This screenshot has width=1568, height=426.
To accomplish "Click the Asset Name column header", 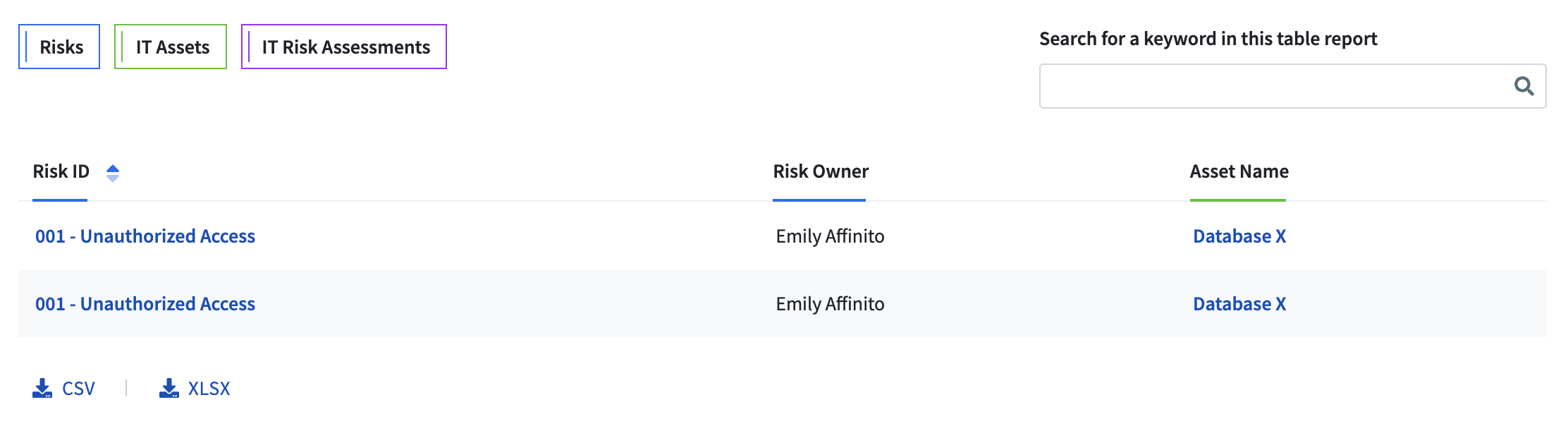I will (x=1239, y=171).
